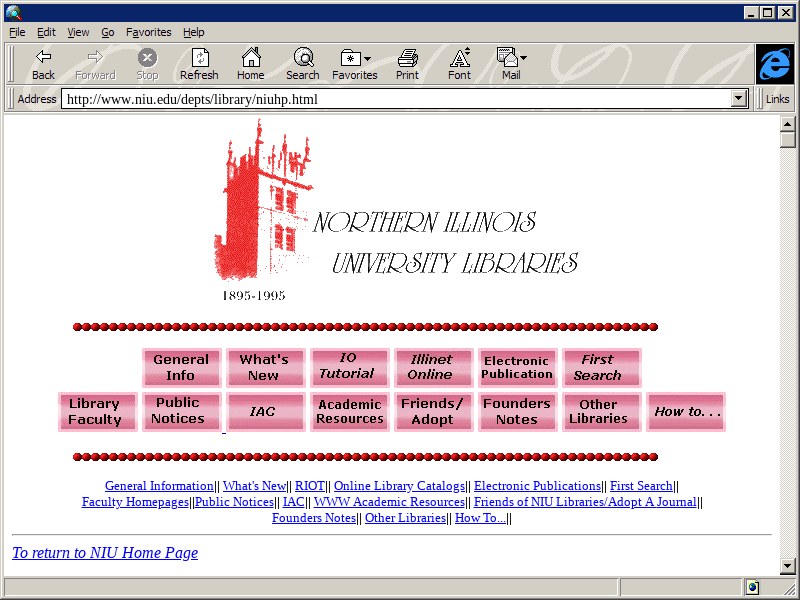Follow the Online Library Catalogs link
Screen dimensions: 800x600
click(399, 486)
